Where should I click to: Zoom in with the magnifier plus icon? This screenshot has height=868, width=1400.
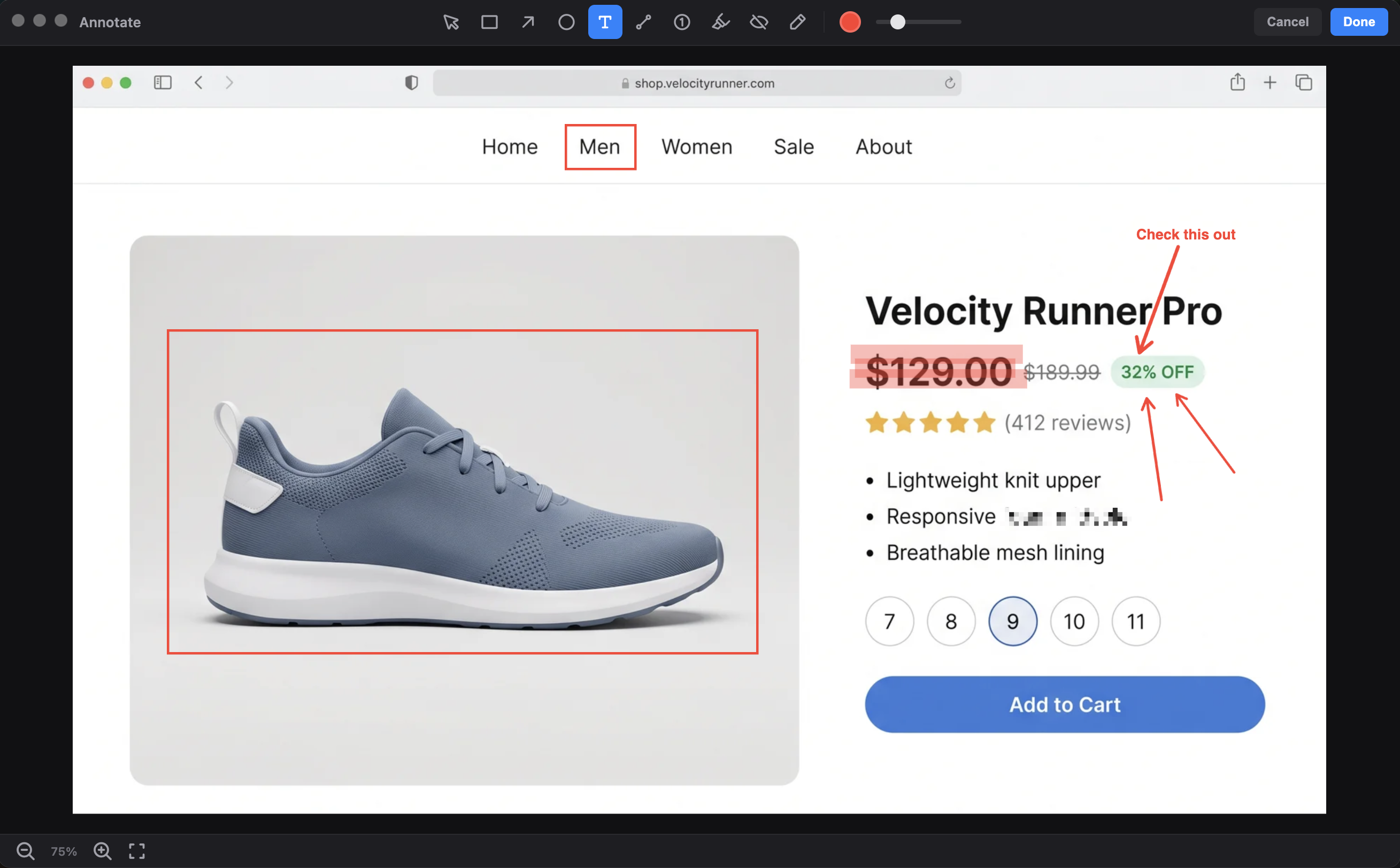(x=102, y=850)
